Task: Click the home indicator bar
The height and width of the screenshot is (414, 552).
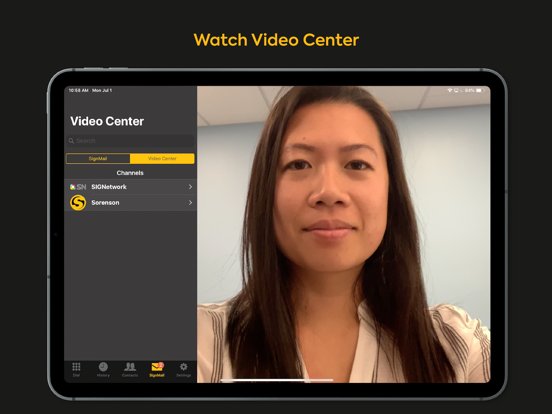Action: [277, 380]
